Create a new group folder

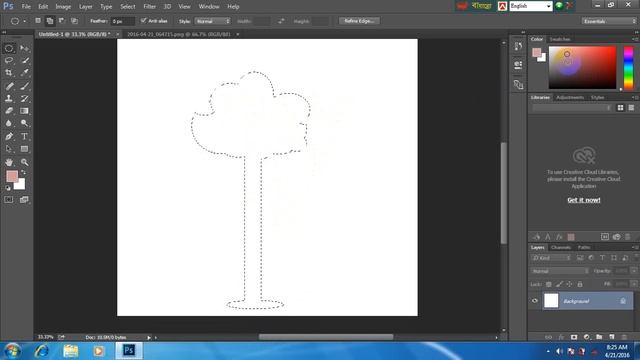click(599, 337)
